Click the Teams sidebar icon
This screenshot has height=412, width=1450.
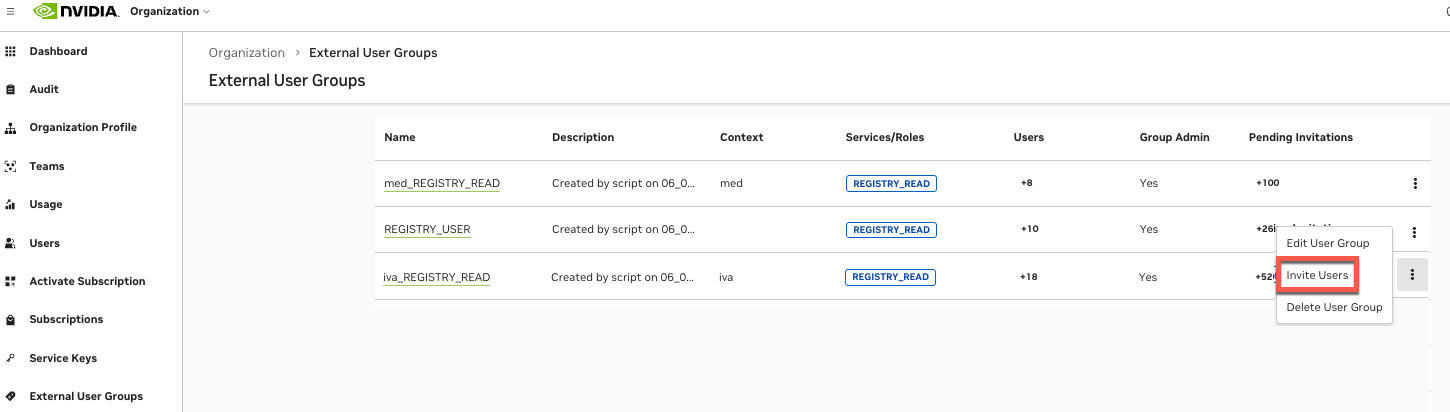11,166
